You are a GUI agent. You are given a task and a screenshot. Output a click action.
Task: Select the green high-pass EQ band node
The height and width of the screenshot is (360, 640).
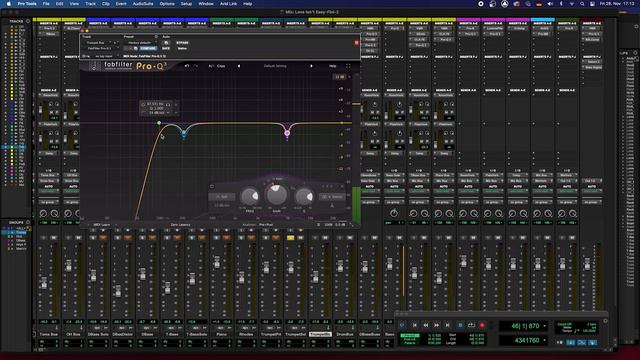click(x=159, y=122)
